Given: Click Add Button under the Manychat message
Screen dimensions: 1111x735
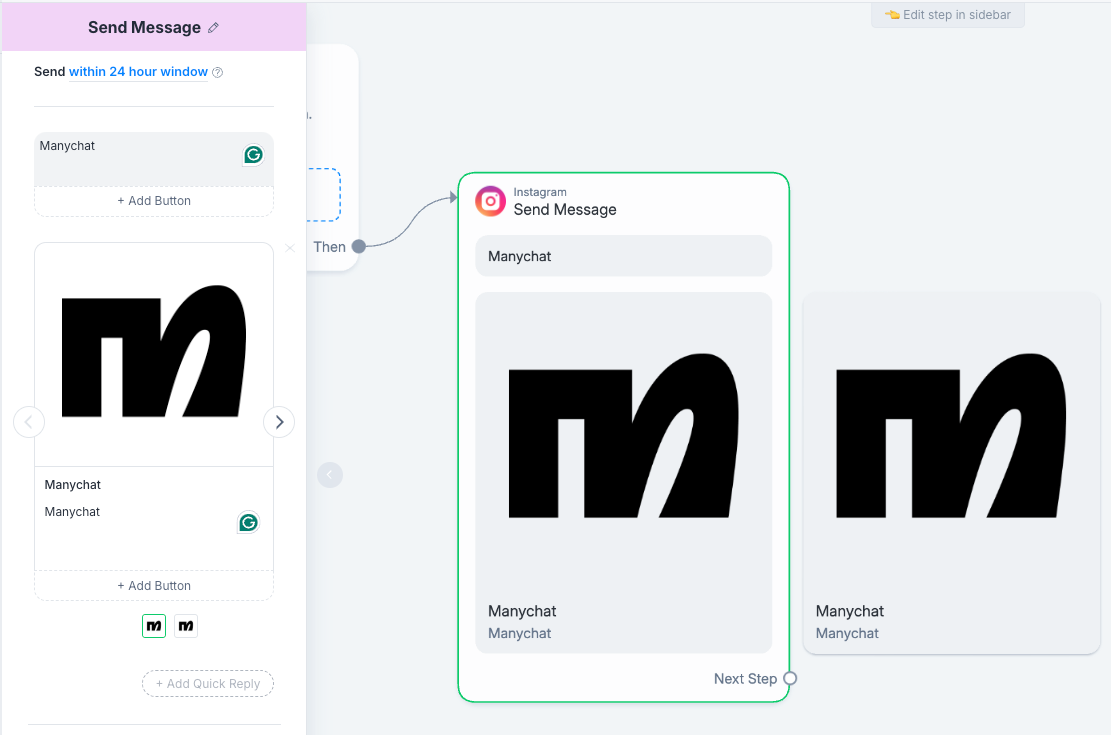Looking at the screenshot, I should (x=153, y=200).
